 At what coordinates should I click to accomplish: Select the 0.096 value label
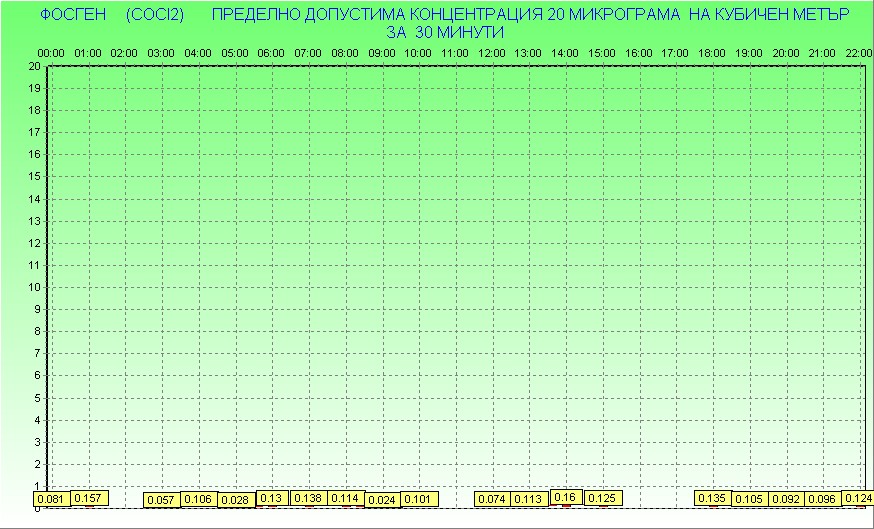(x=823, y=499)
